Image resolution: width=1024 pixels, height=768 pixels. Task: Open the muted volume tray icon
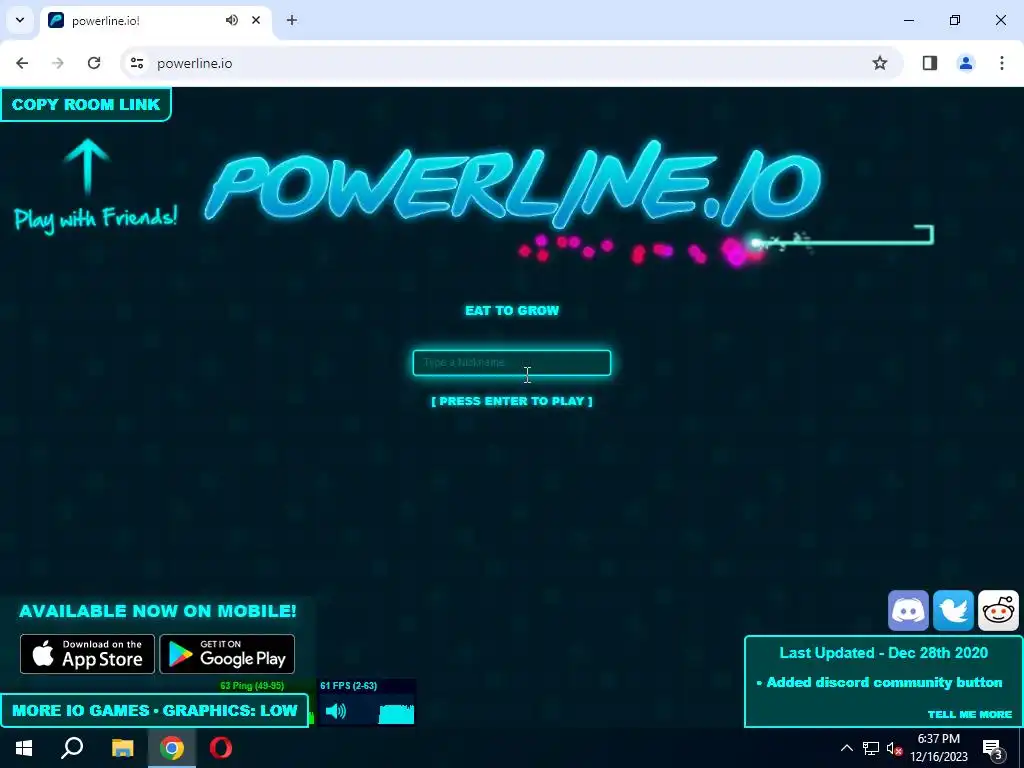click(895, 748)
